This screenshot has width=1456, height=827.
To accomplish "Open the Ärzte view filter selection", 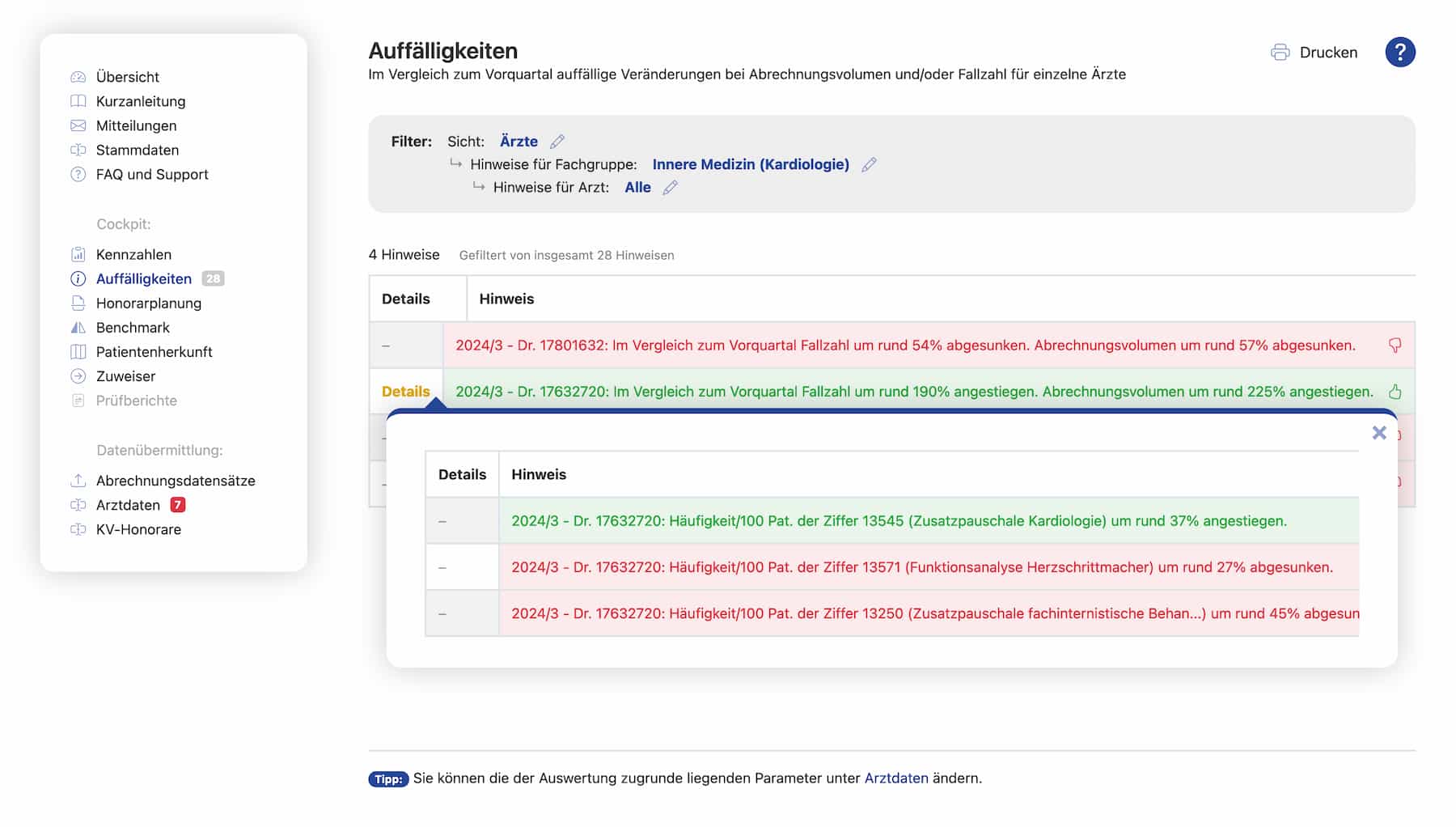I will (518, 142).
